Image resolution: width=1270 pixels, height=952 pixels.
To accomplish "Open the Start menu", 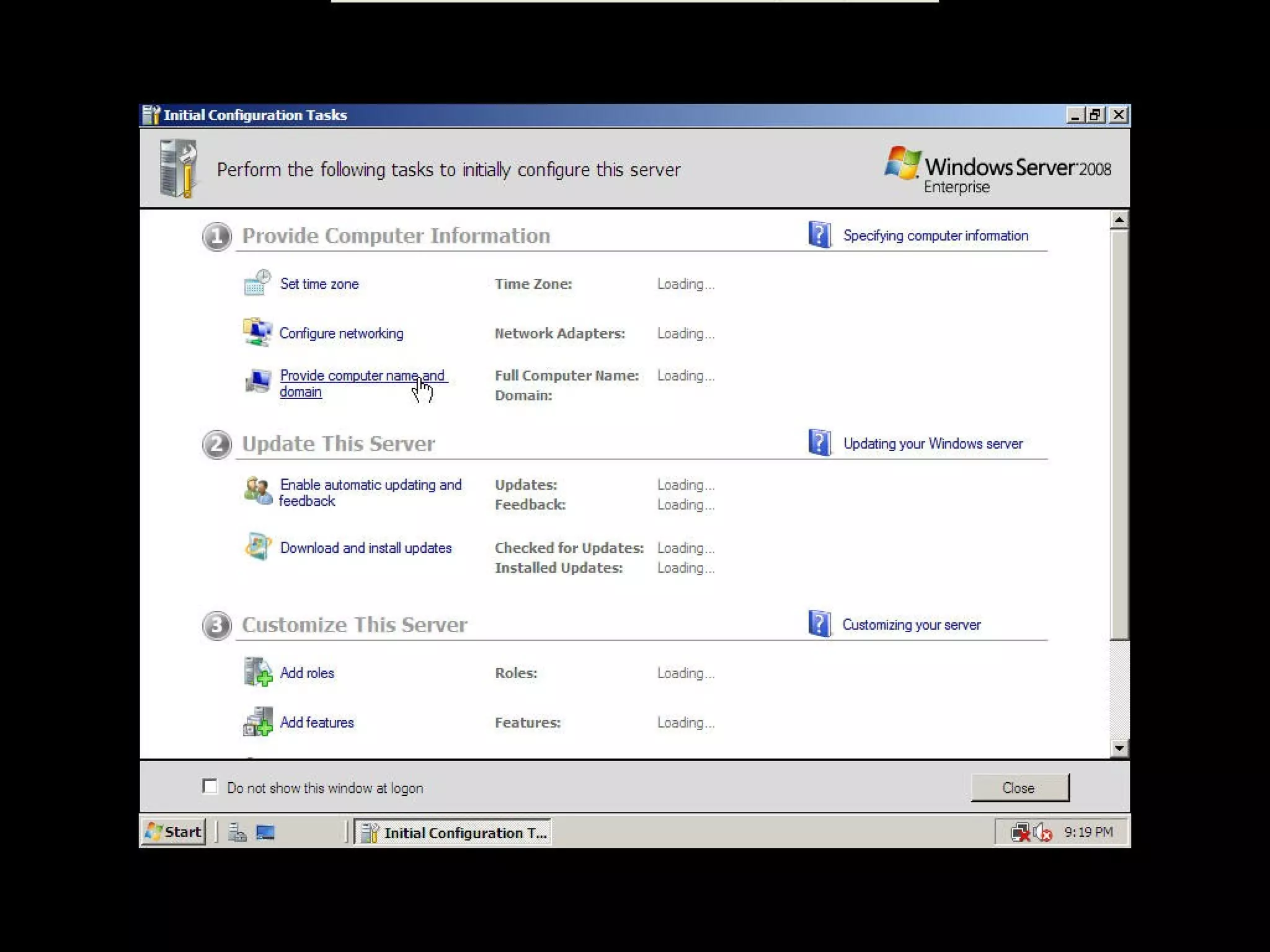I will pos(173,832).
